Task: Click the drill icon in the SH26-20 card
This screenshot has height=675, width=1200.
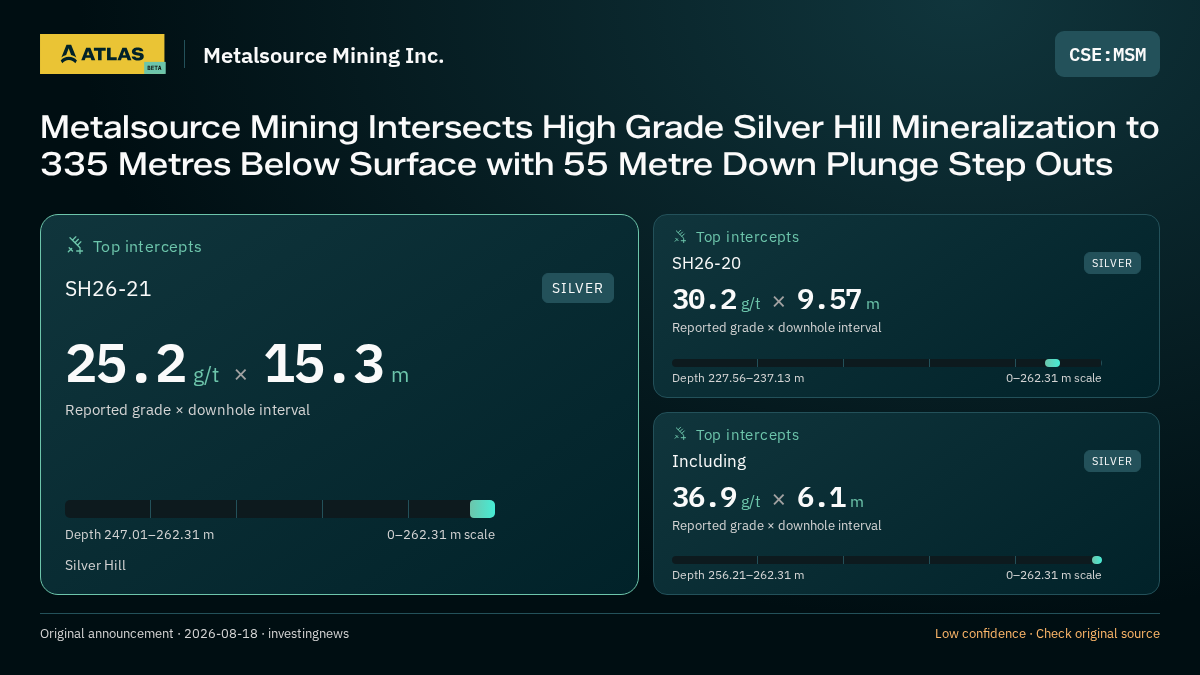Action: point(680,236)
